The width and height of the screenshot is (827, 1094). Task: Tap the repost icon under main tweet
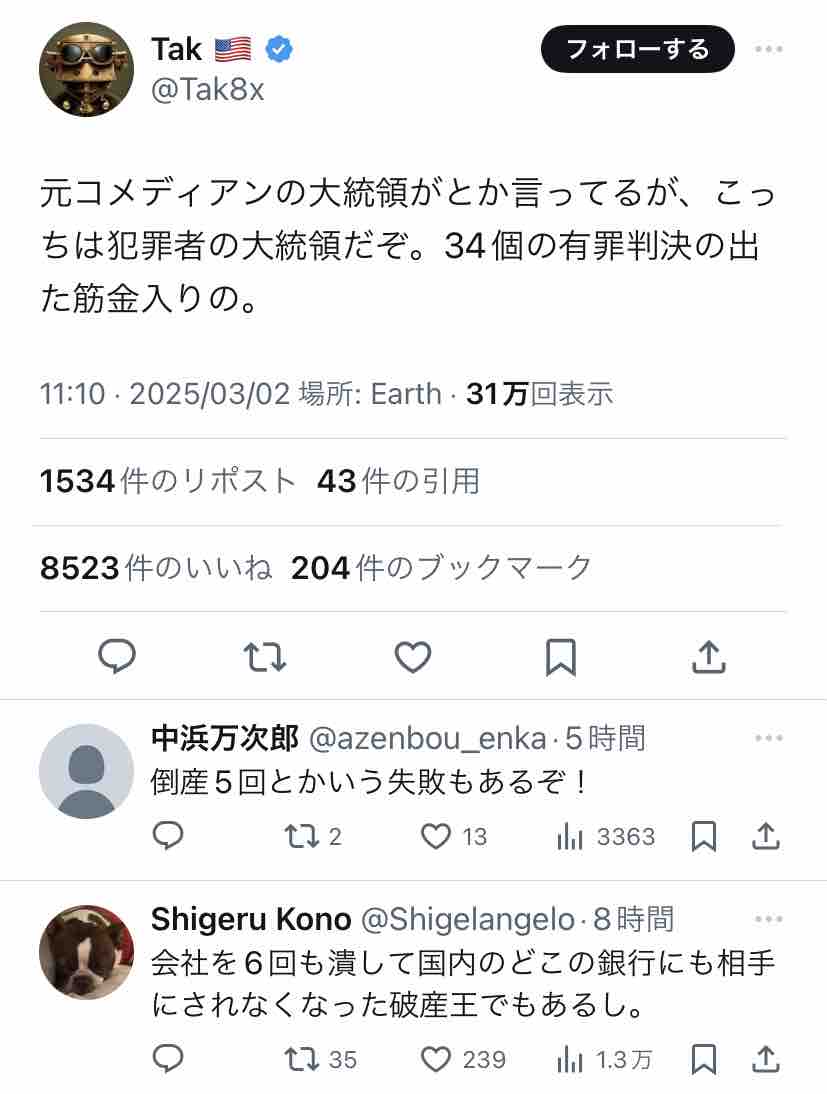pos(265,657)
